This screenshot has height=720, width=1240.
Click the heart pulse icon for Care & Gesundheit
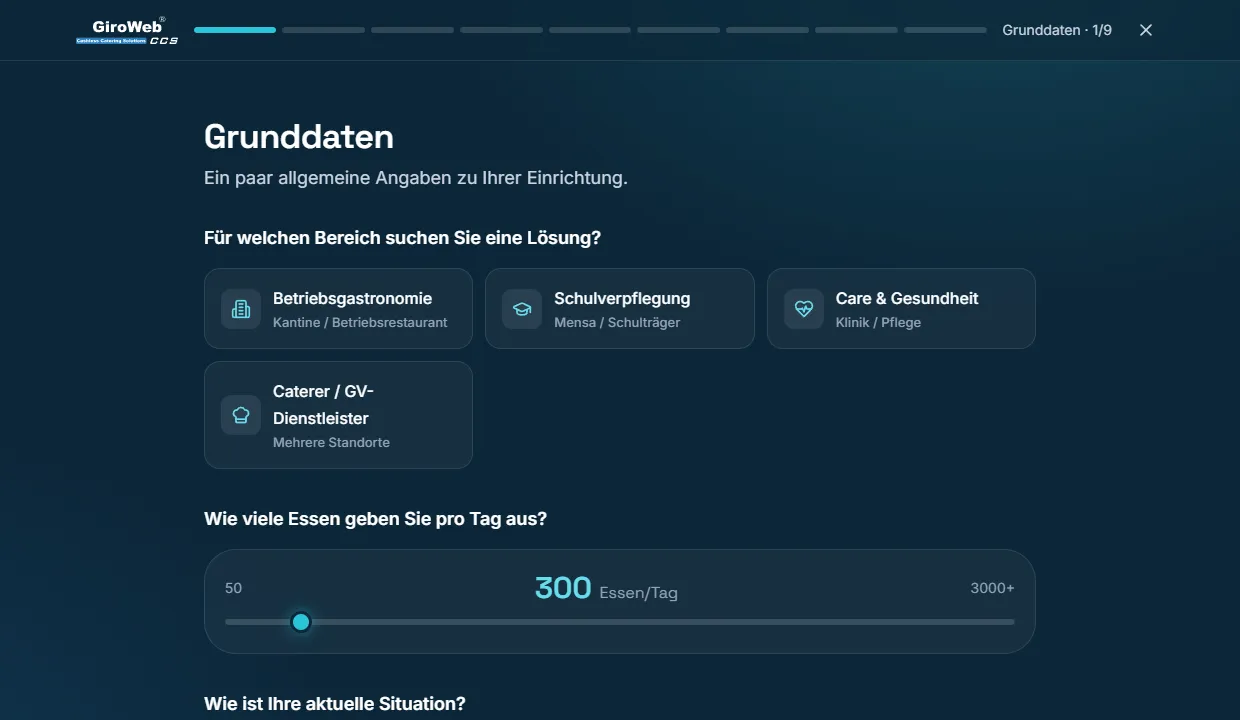804,309
